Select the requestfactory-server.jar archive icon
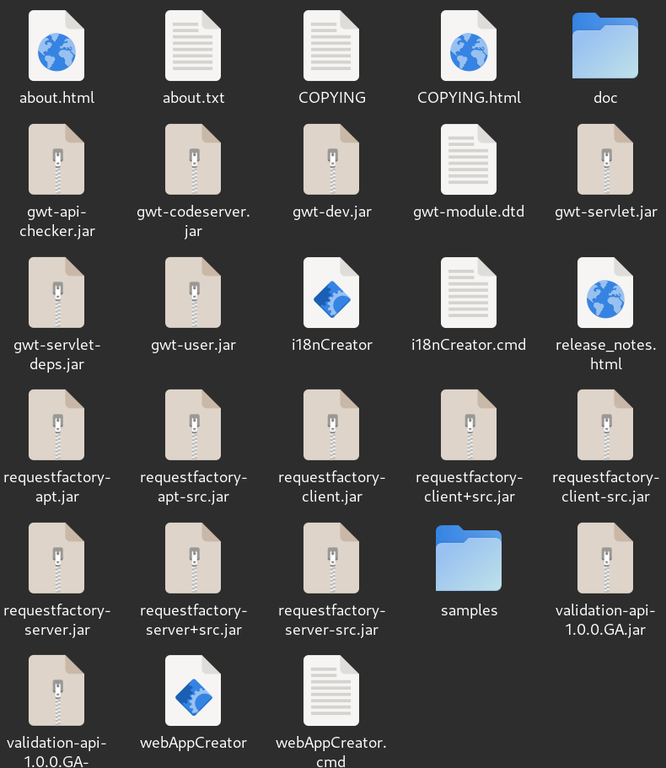 click(56, 558)
